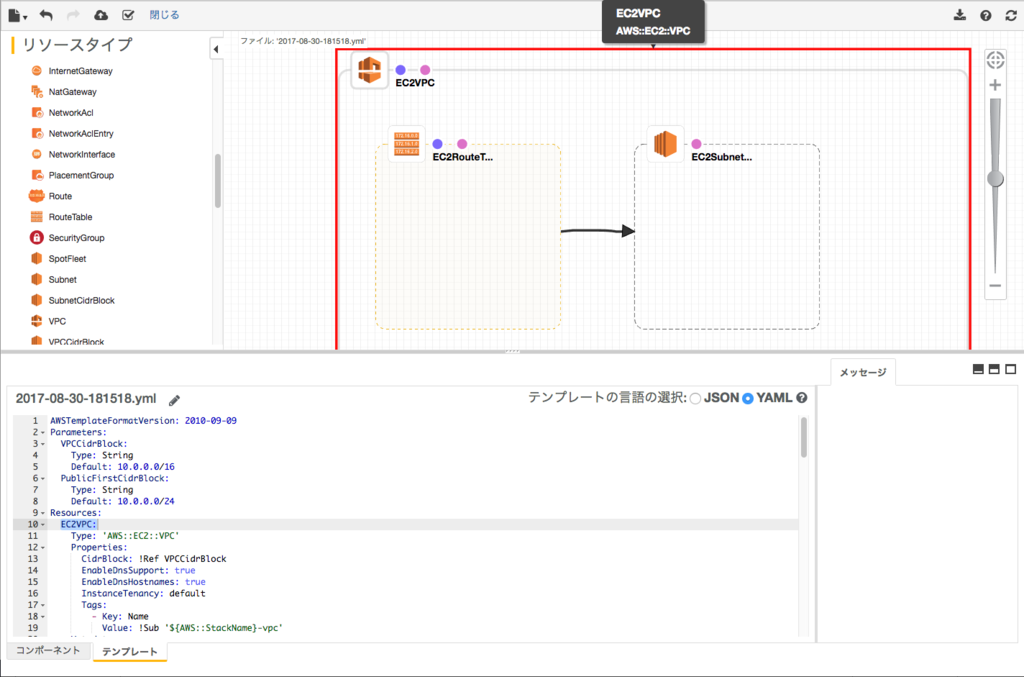Screen dimensions: 1024x677
Task: Click first panel layout icon (filled bottom)
Action: (978, 369)
